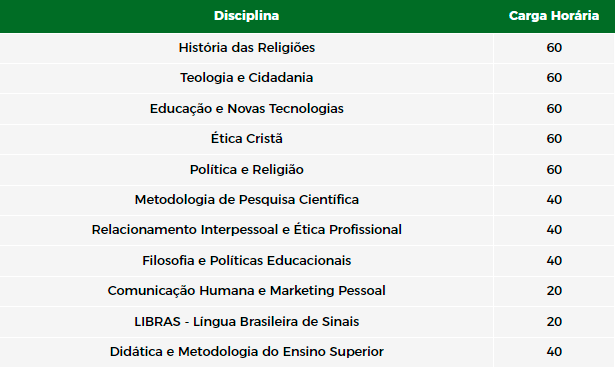Click the 60 hours for Ética Cristã
Viewport: 615px width, 368px height.
[554, 138]
